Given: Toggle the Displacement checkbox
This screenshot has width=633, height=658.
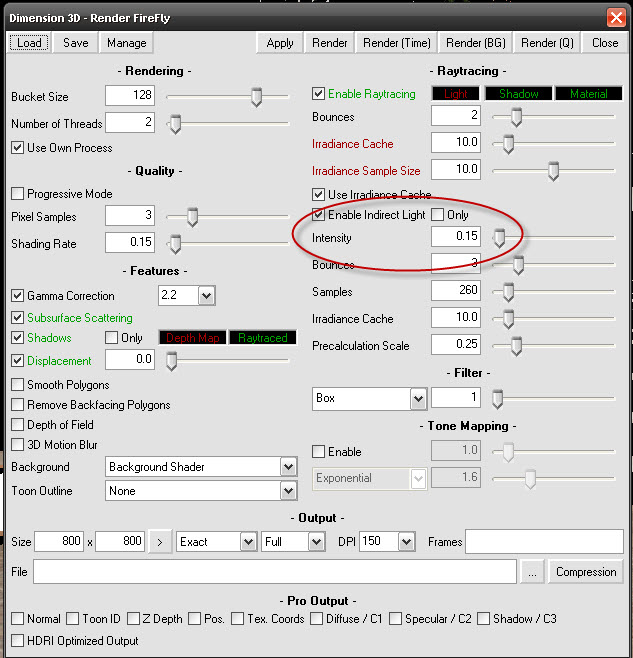Looking at the screenshot, I should click(17, 360).
